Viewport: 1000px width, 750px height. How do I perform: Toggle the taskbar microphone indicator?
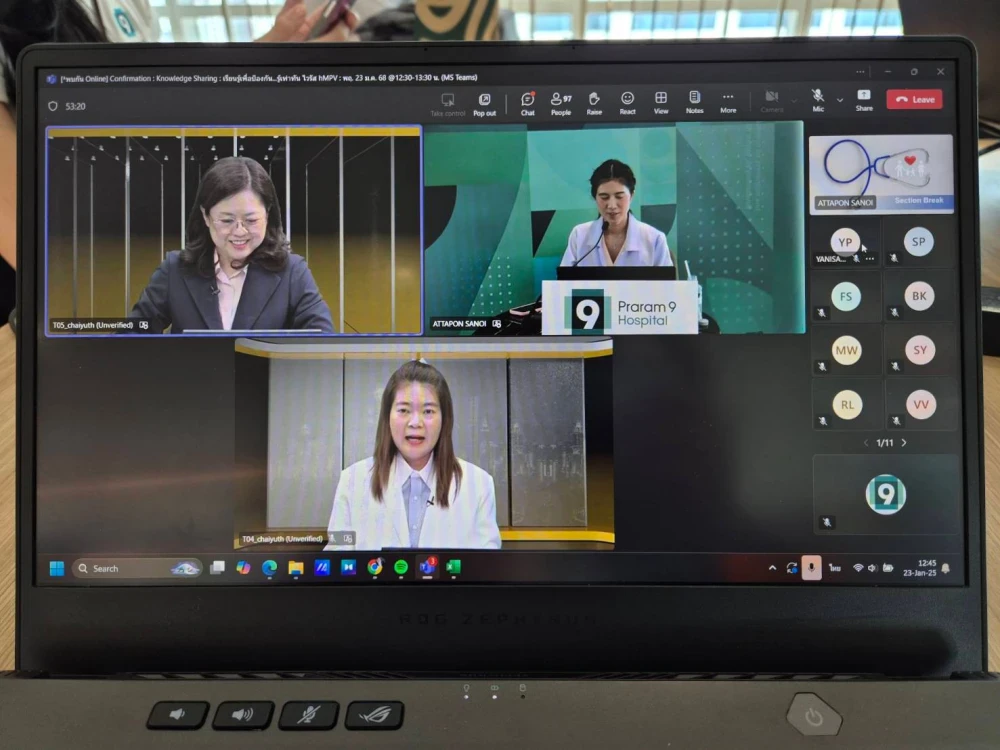click(x=811, y=568)
